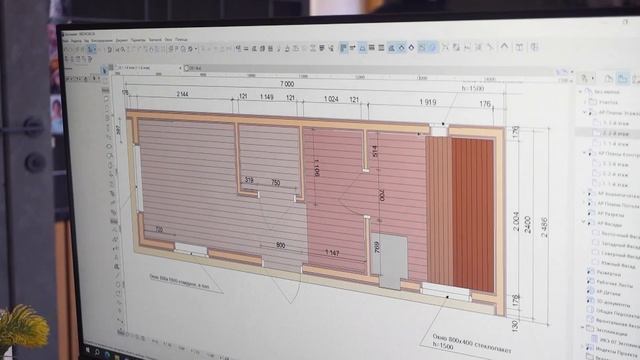640x360 pixels.
Task: Click the Окно 800х400 стеклопакет label
Action: tap(471, 344)
